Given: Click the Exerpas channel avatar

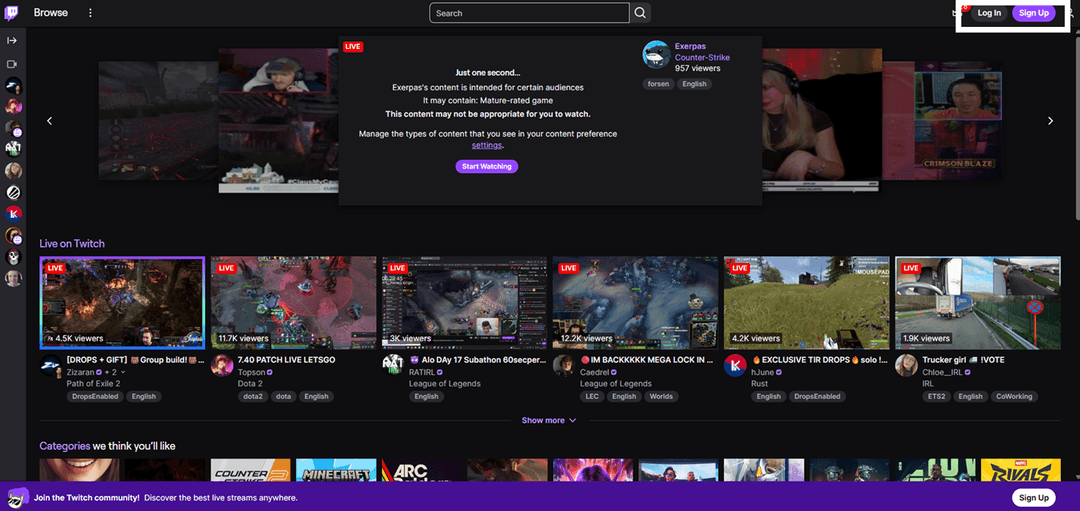Looking at the screenshot, I should [x=656, y=54].
